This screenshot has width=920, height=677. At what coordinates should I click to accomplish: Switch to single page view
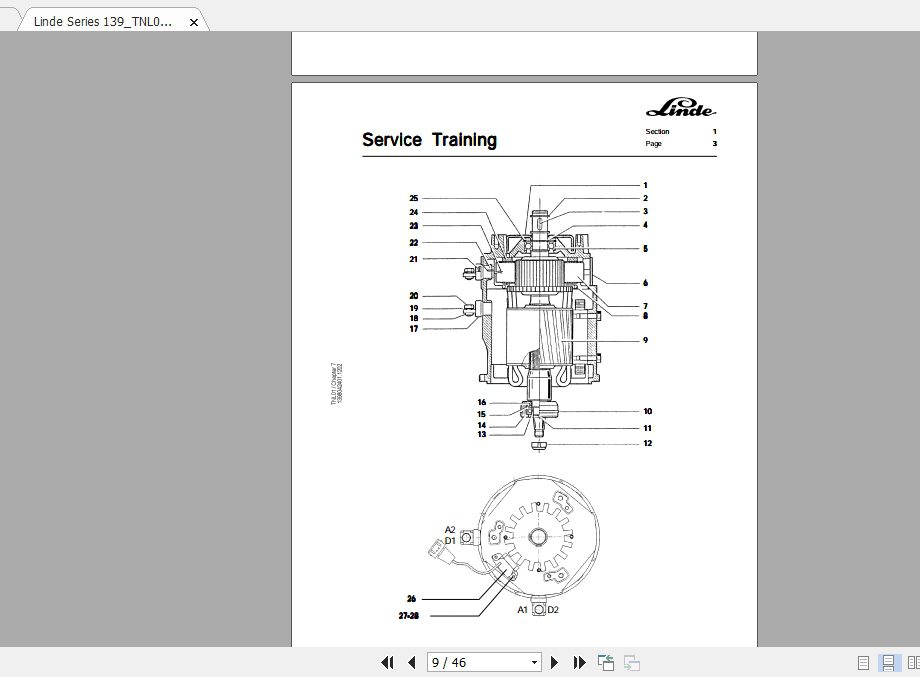pos(863,663)
